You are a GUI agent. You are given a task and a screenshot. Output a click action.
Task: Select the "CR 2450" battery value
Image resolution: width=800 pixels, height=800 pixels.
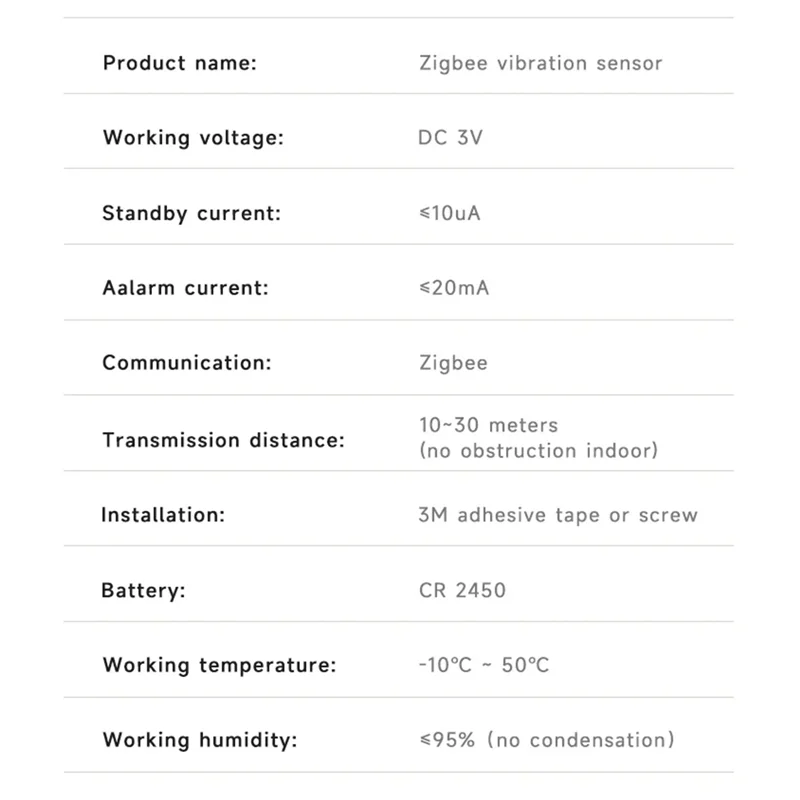(462, 590)
